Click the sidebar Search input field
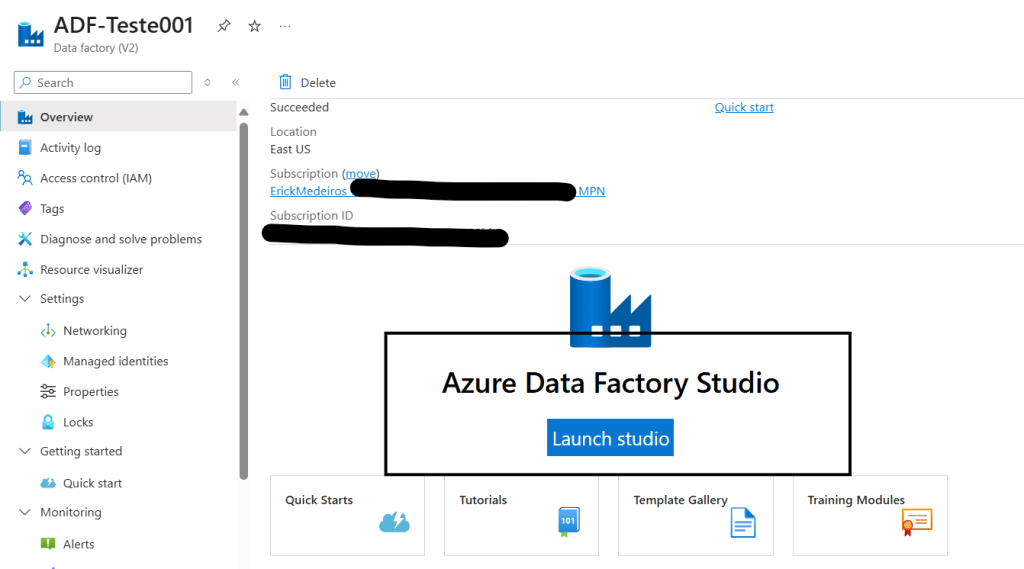1024x569 pixels. coord(110,83)
